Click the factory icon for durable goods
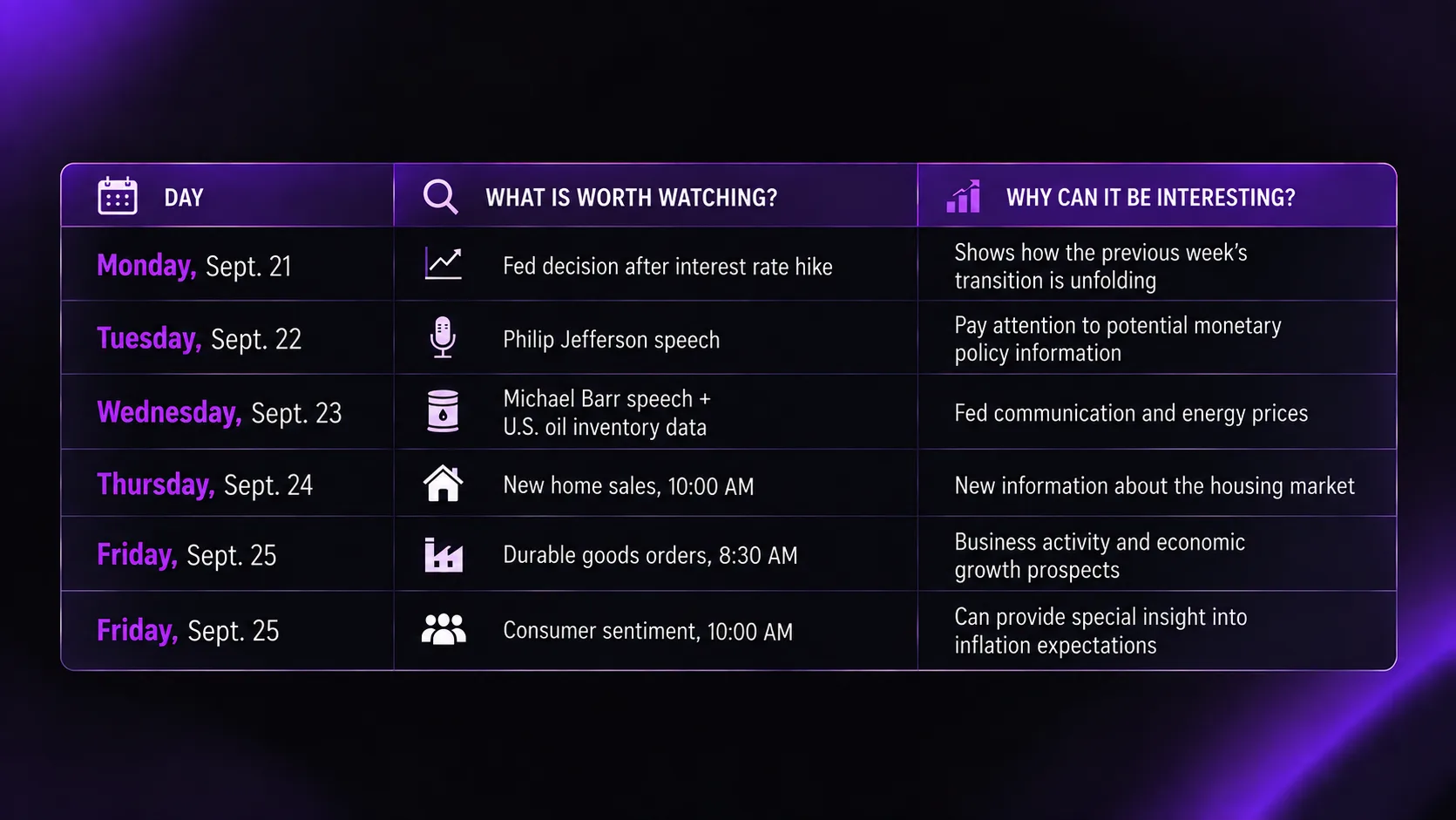The width and height of the screenshot is (1456, 820). click(x=444, y=555)
